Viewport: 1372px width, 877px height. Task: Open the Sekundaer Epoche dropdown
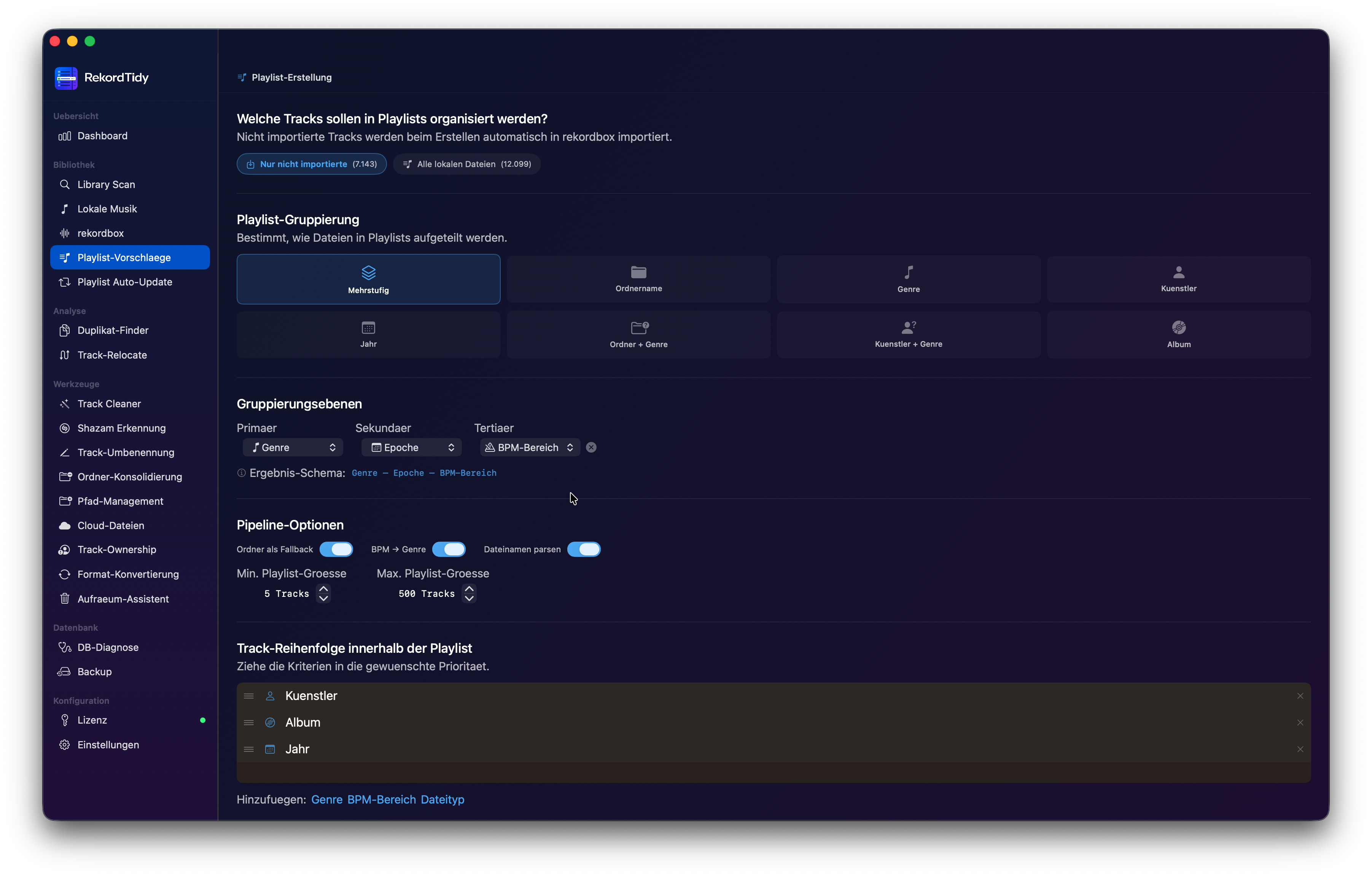tap(411, 448)
